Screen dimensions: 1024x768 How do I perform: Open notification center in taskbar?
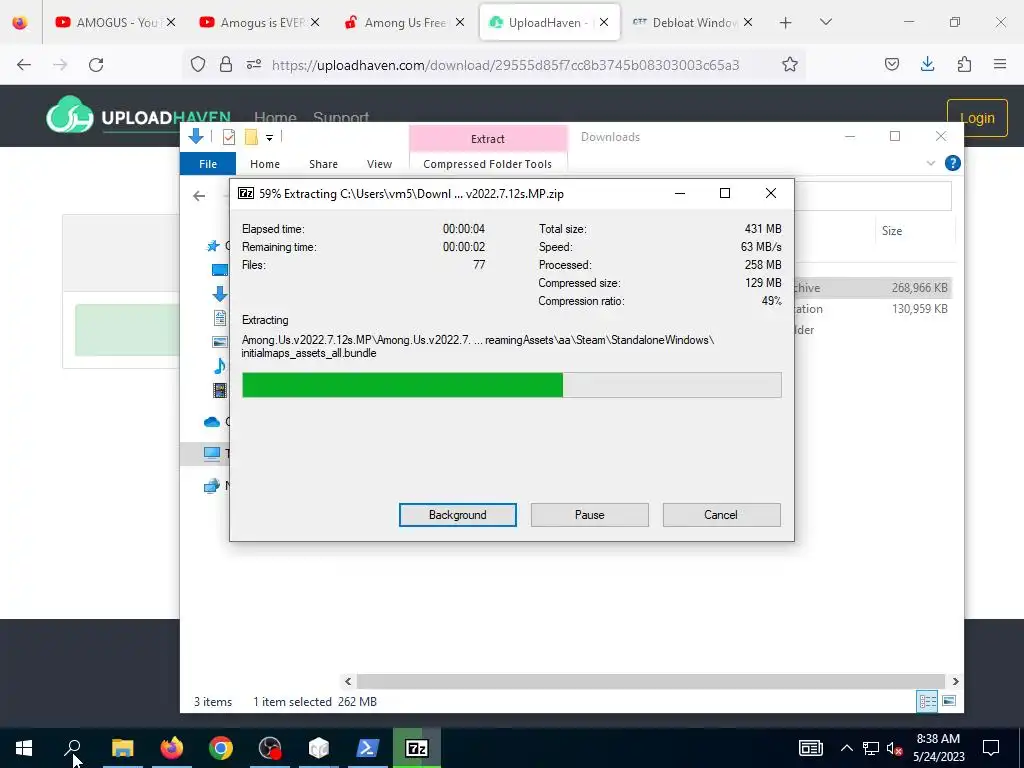[991, 748]
